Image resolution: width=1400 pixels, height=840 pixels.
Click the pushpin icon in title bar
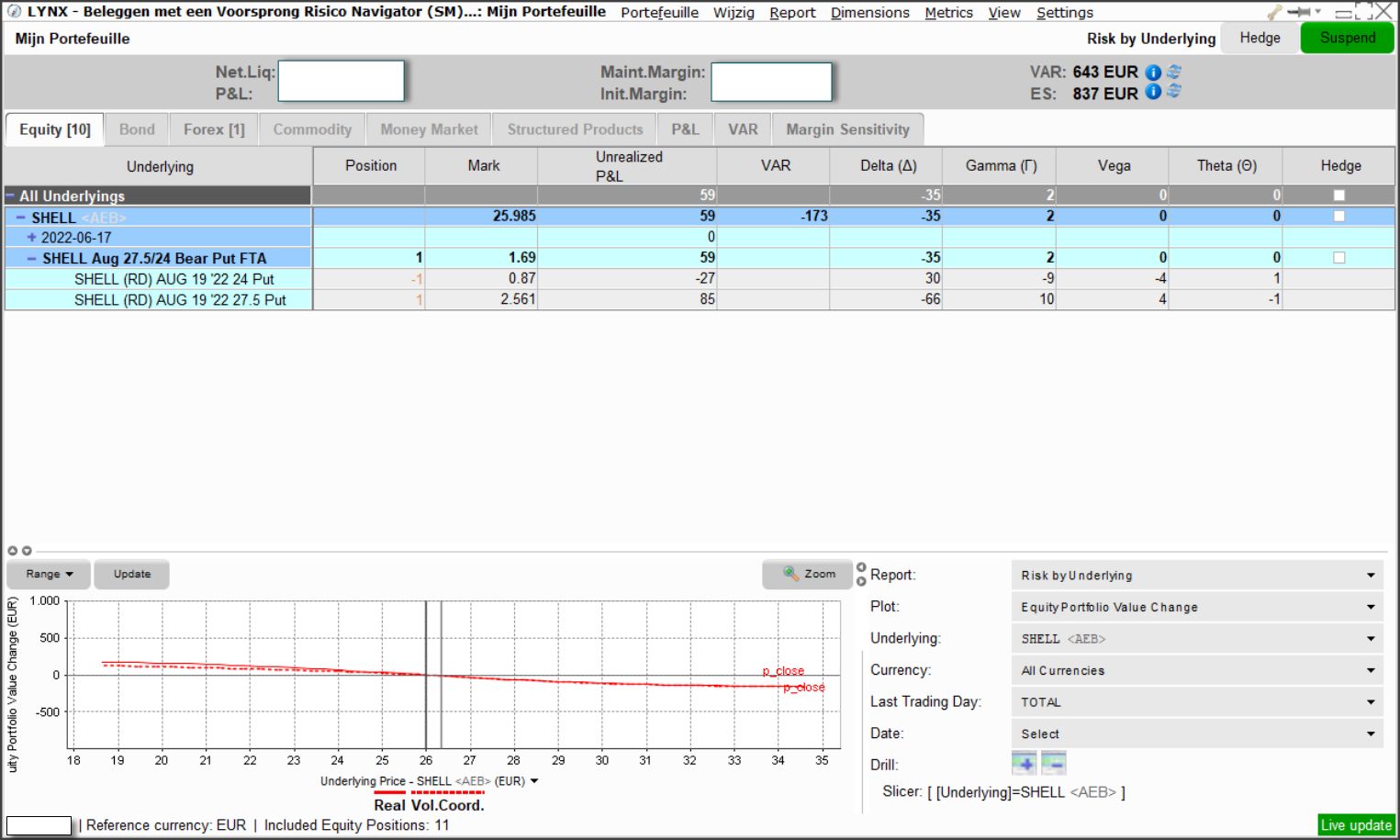[x=1299, y=13]
